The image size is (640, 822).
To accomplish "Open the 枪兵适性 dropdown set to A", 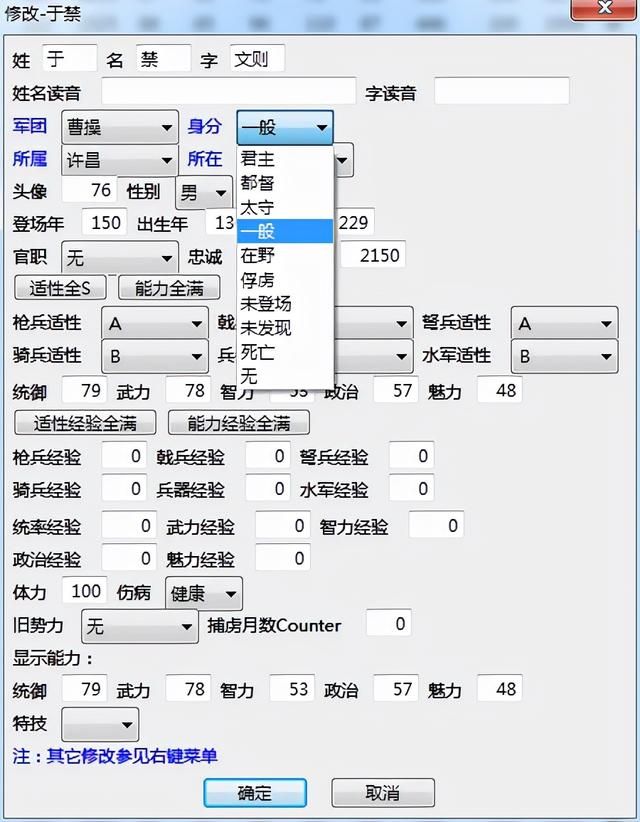I will click(155, 323).
